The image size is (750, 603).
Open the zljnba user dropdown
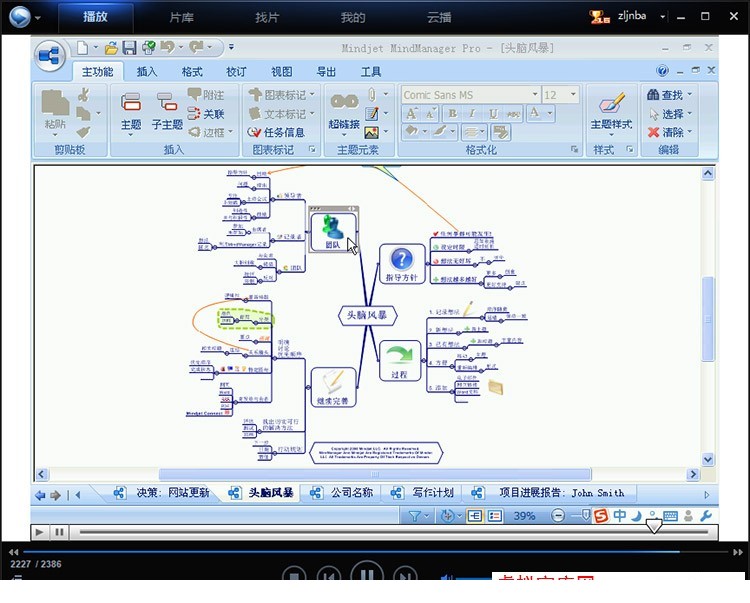(x=662, y=16)
